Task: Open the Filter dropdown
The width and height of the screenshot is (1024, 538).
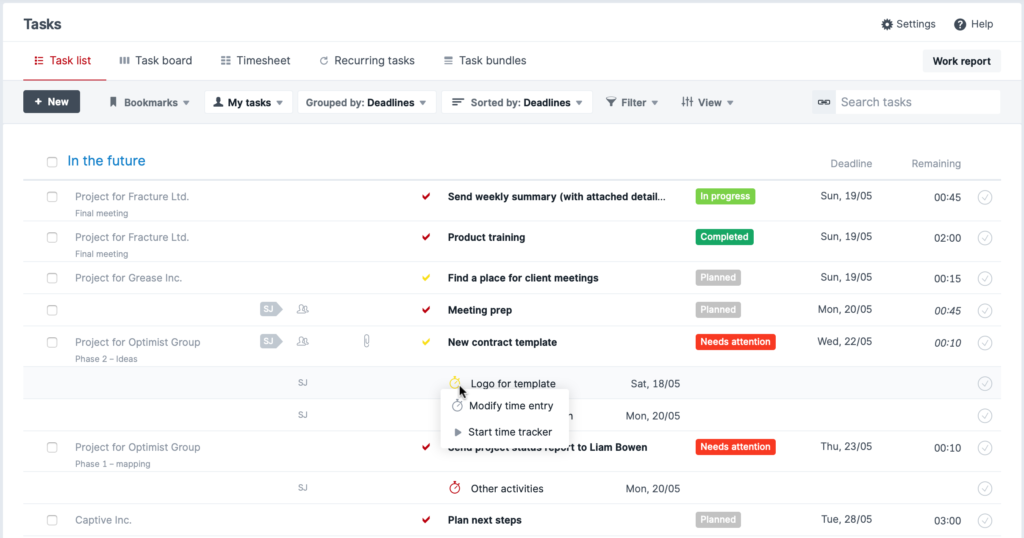Action: 632,102
